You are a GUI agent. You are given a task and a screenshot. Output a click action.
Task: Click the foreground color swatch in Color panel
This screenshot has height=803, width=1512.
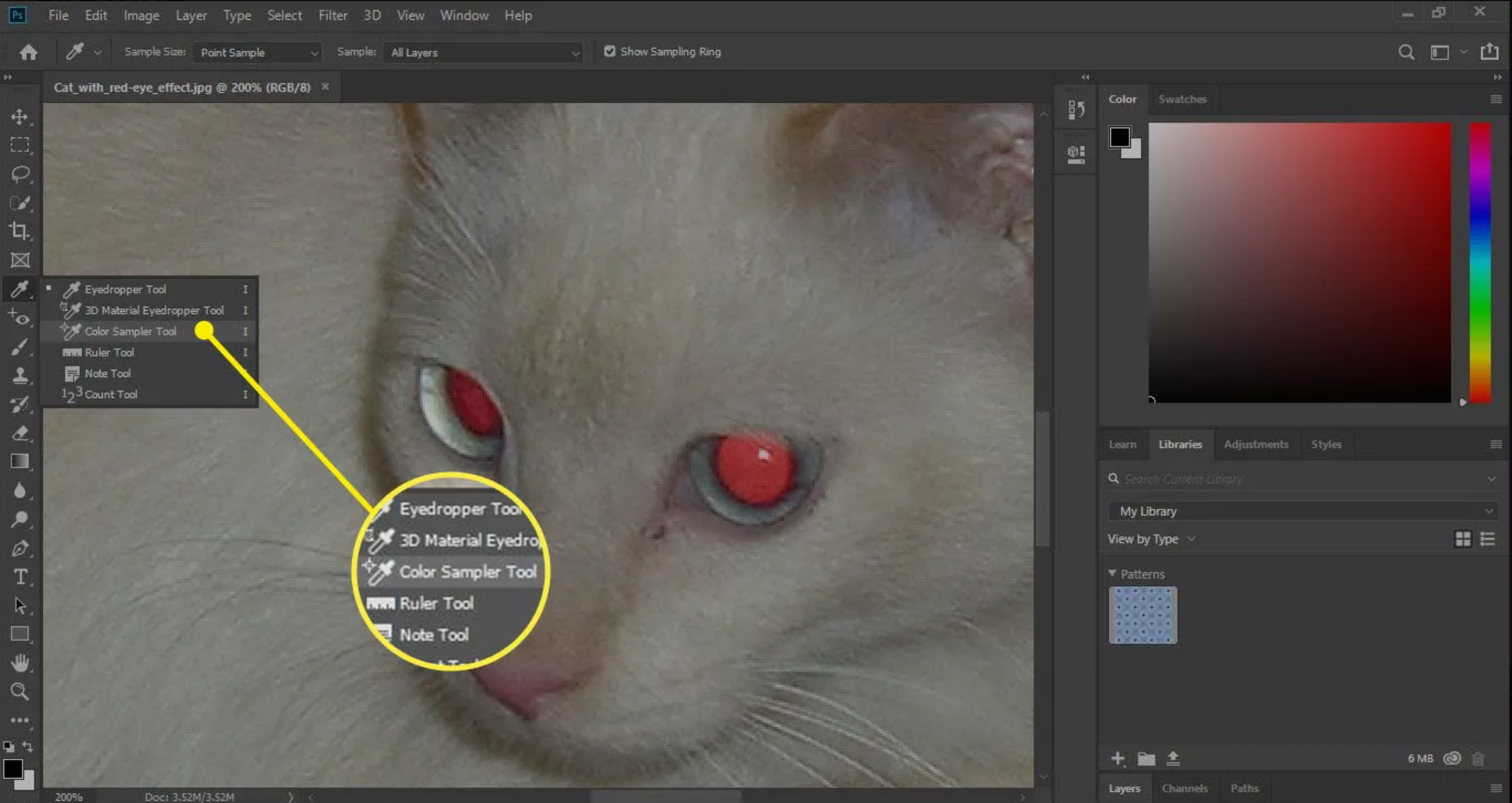1119,137
